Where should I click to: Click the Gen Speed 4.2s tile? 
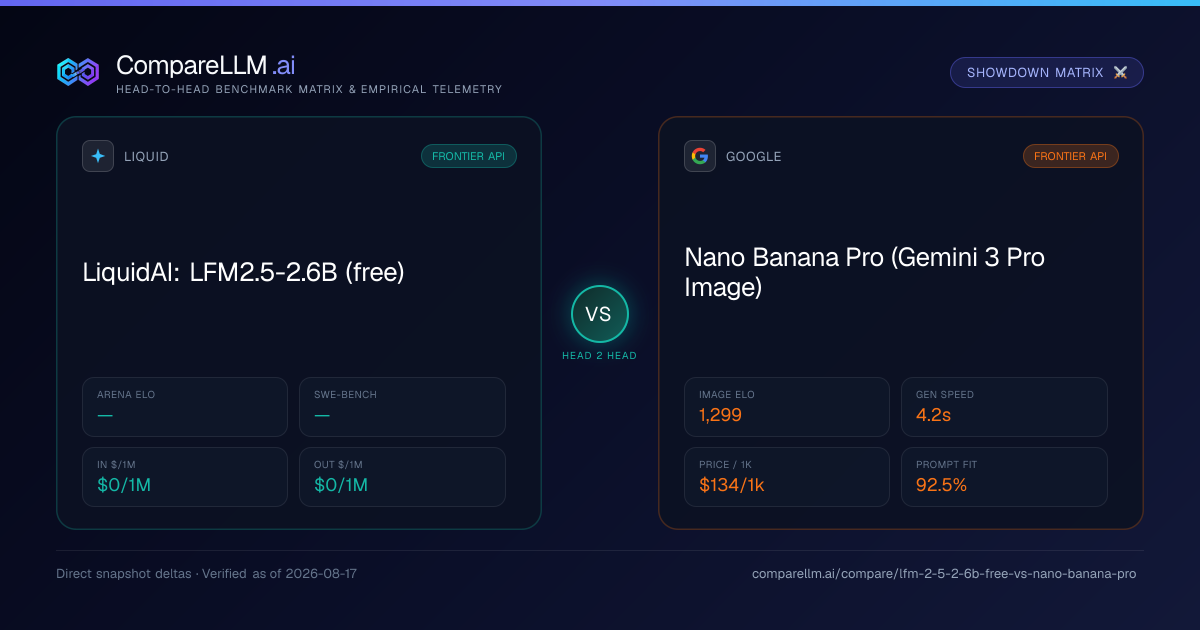(1004, 407)
